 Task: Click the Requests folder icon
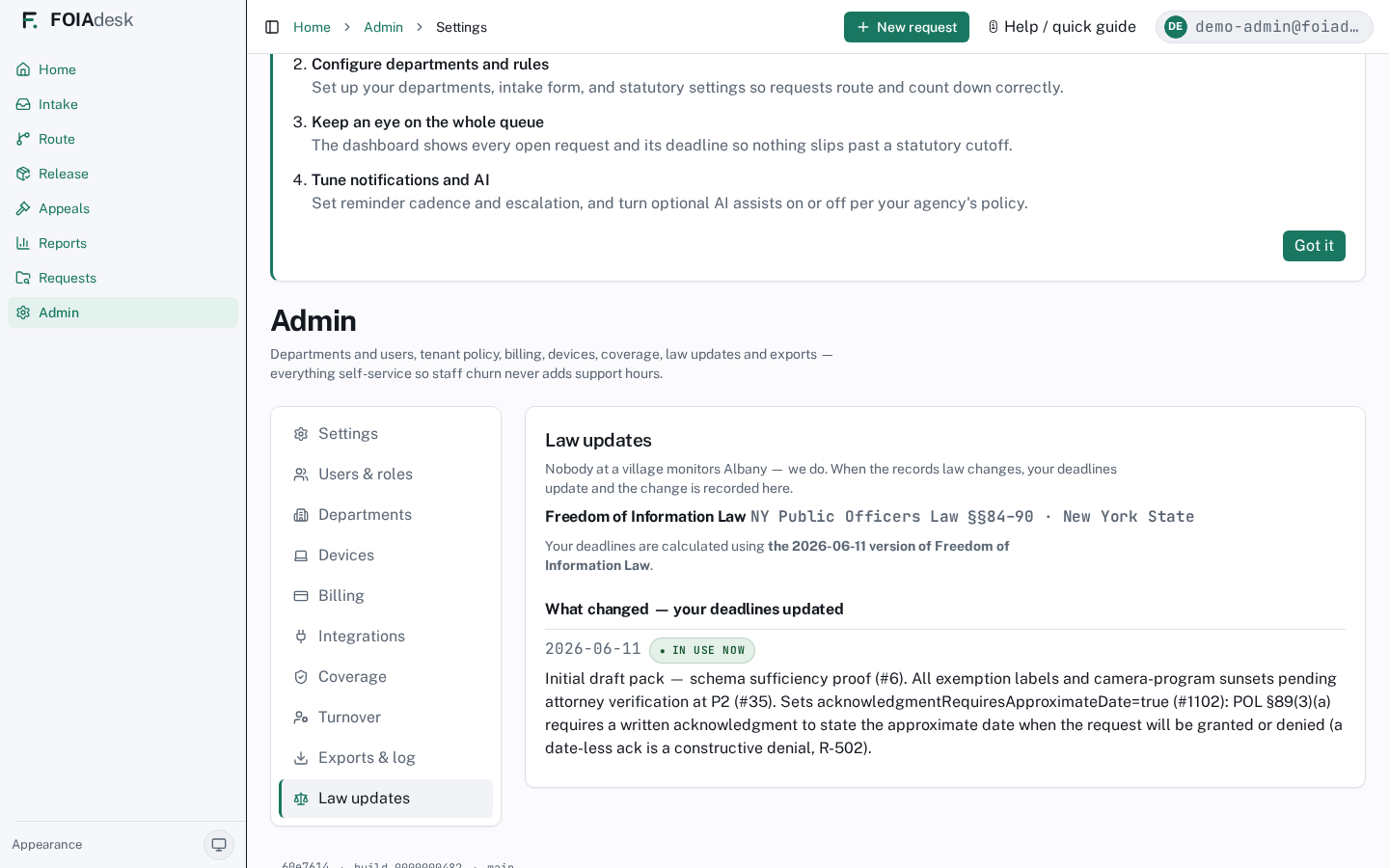(23, 278)
